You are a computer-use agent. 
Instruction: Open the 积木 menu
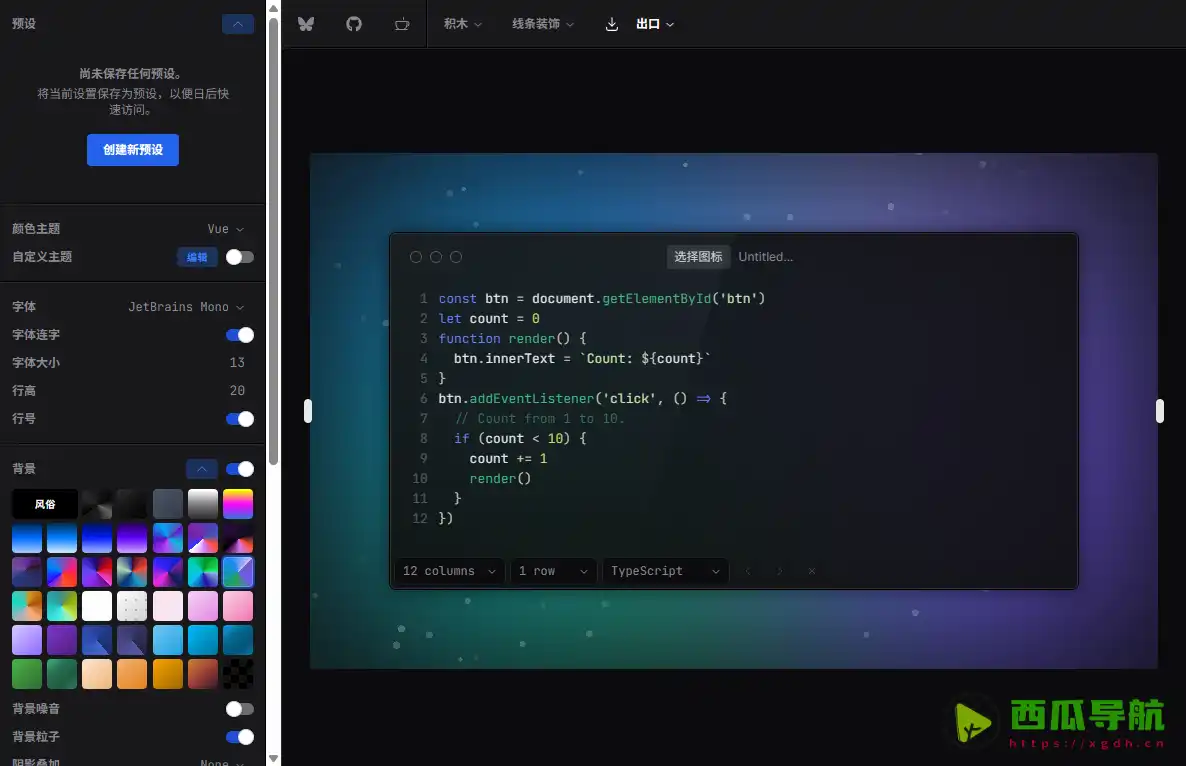click(463, 24)
